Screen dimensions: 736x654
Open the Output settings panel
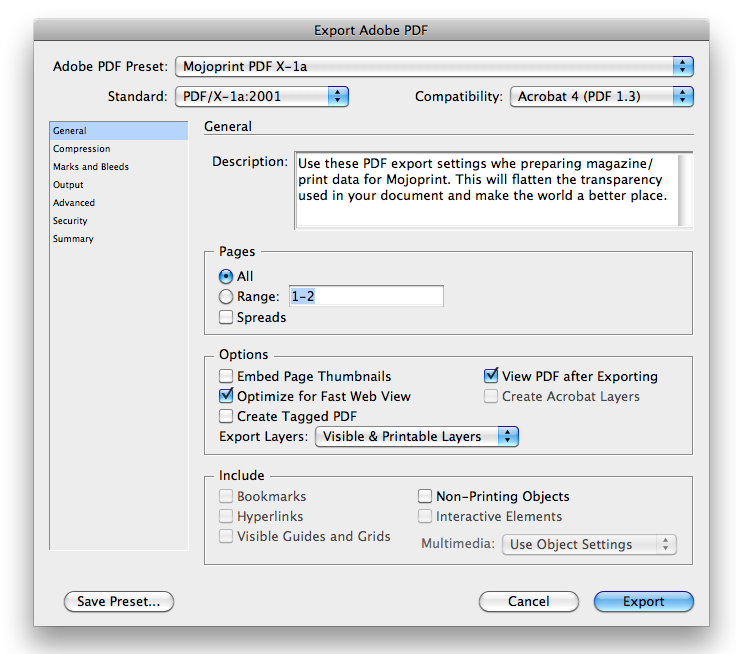pyautogui.click(x=69, y=185)
